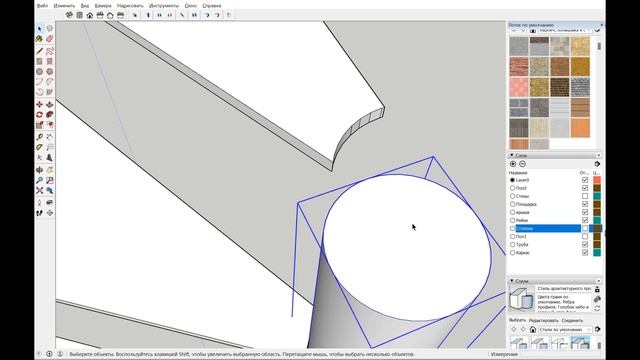The image size is (640, 360).
Task: Activate the Polygon tool
Action: click(49, 71)
